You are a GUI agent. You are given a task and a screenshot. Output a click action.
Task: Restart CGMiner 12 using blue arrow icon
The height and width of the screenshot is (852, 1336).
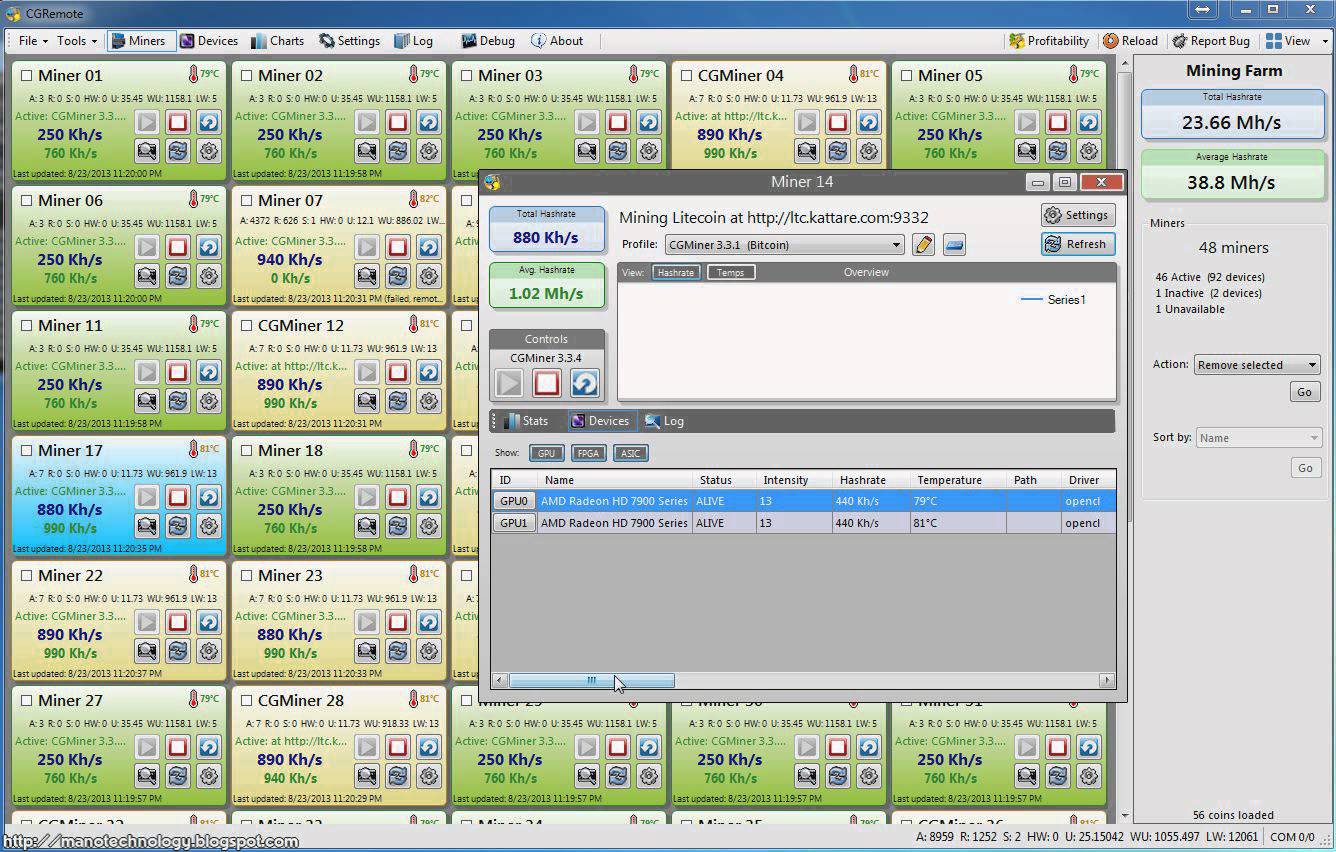429,372
